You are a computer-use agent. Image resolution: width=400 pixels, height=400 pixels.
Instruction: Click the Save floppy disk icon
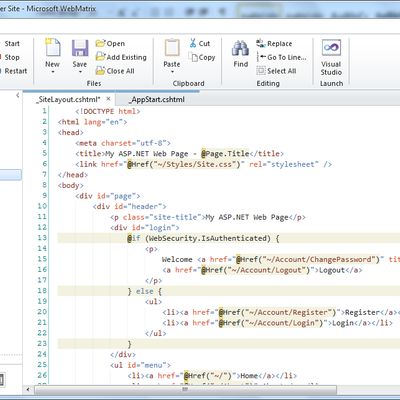(80, 48)
